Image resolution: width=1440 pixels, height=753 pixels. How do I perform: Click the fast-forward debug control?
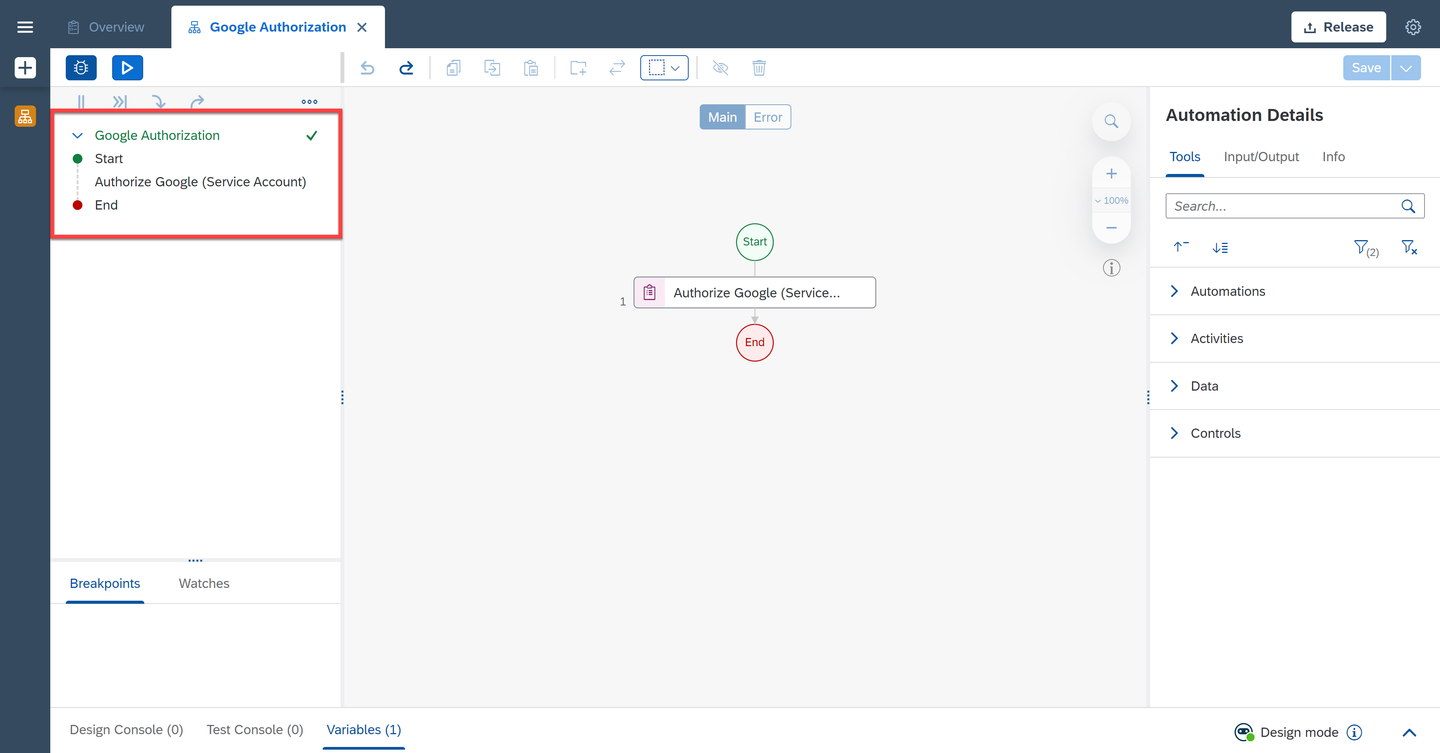pyautogui.click(x=120, y=102)
